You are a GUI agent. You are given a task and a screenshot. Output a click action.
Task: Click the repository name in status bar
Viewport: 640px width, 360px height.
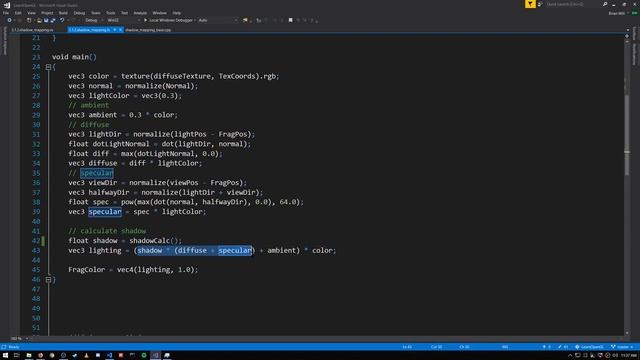click(x=589, y=347)
